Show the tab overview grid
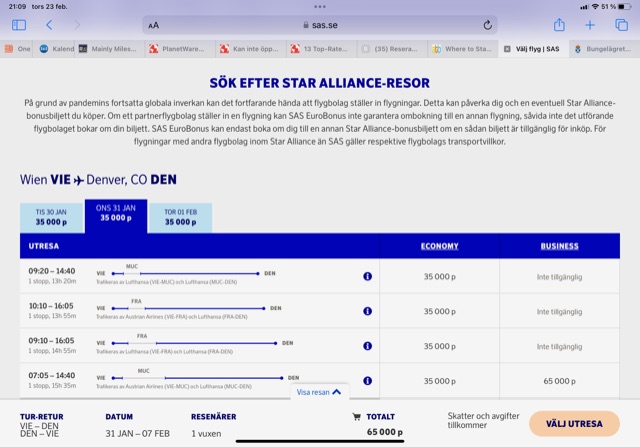Image resolution: width=640 pixels, height=447 pixels. pyautogui.click(x=620, y=25)
